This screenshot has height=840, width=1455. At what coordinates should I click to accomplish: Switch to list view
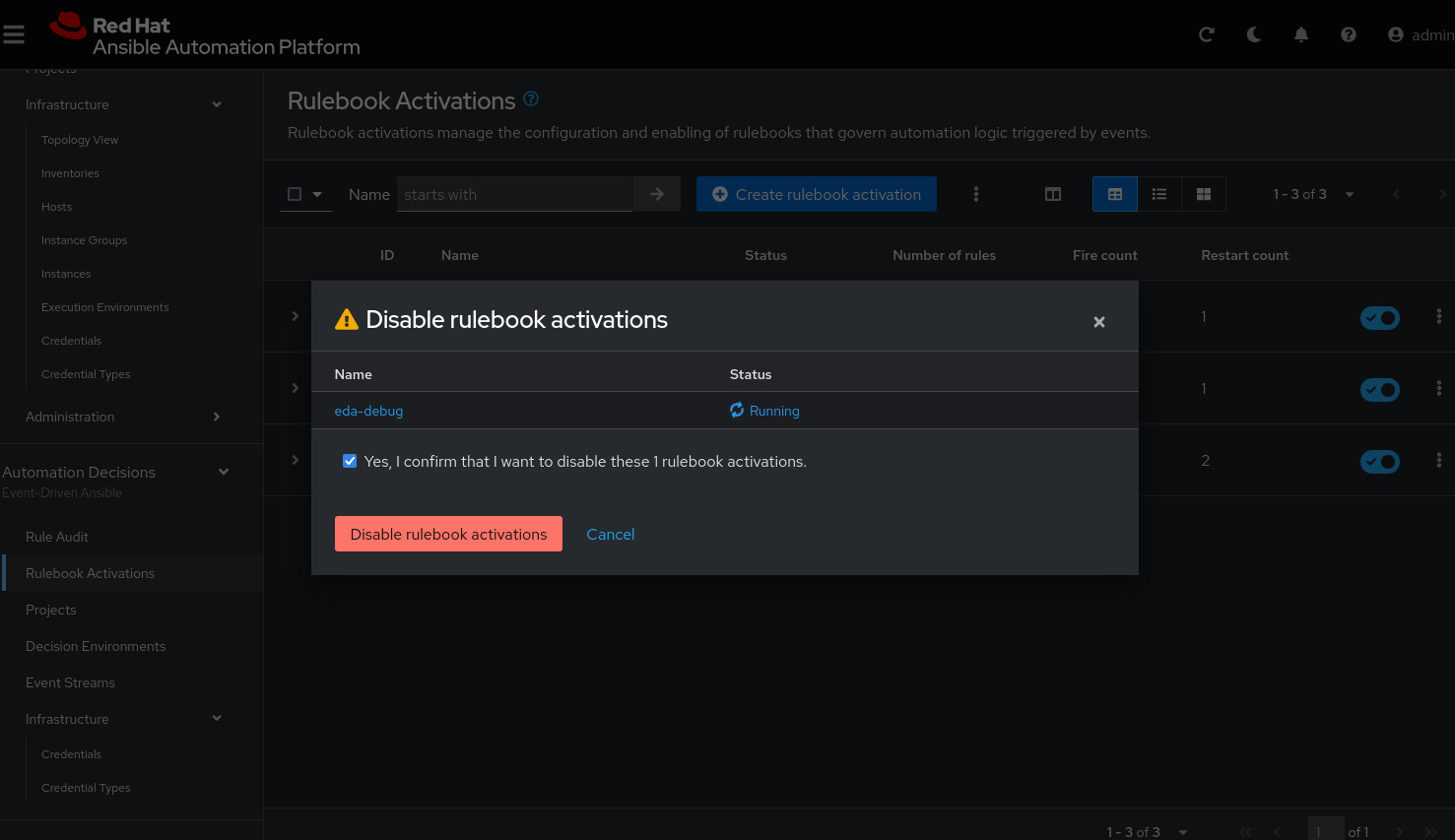coord(1159,194)
